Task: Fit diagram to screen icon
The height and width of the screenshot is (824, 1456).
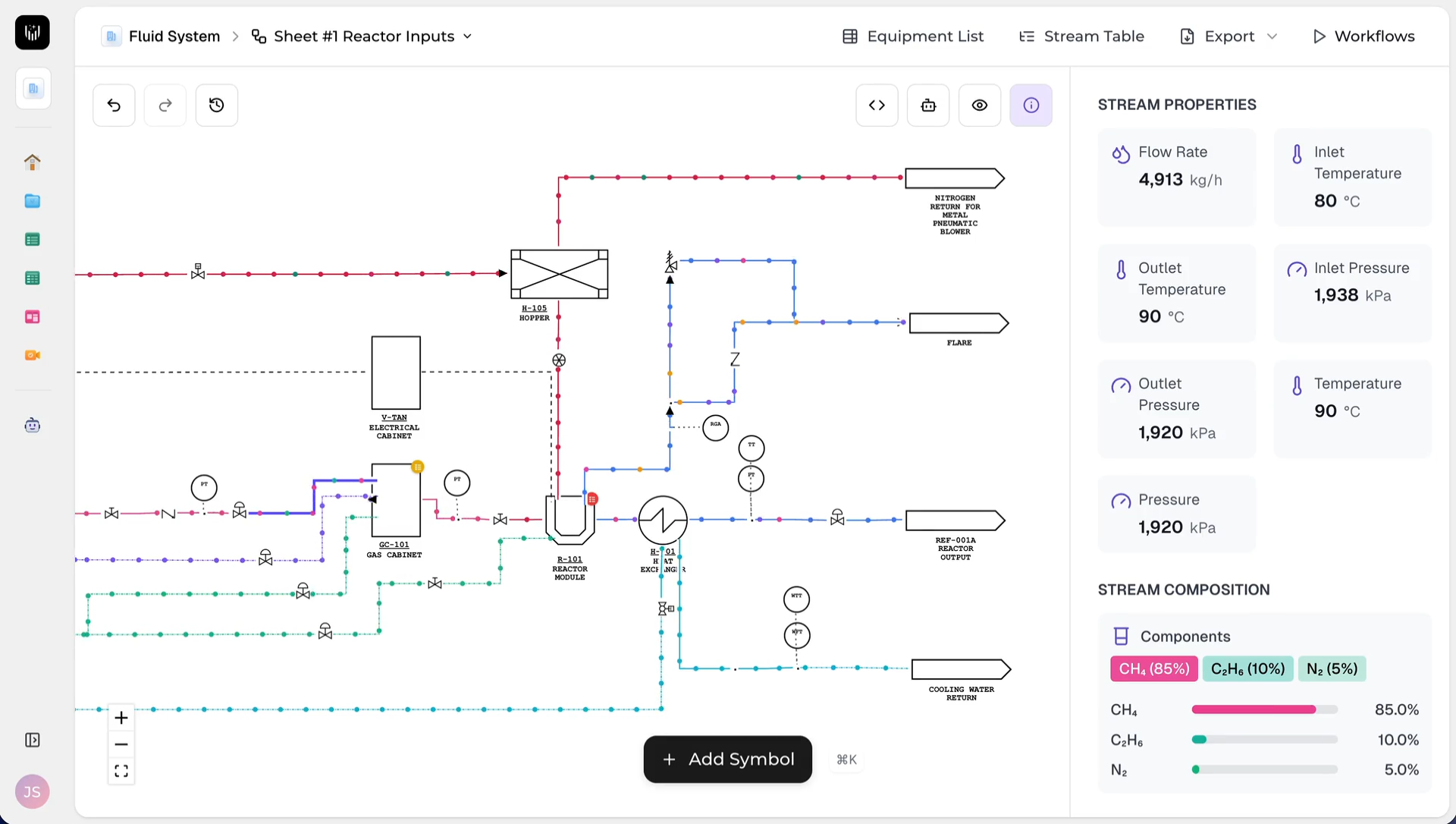Action: click(121, 772)
